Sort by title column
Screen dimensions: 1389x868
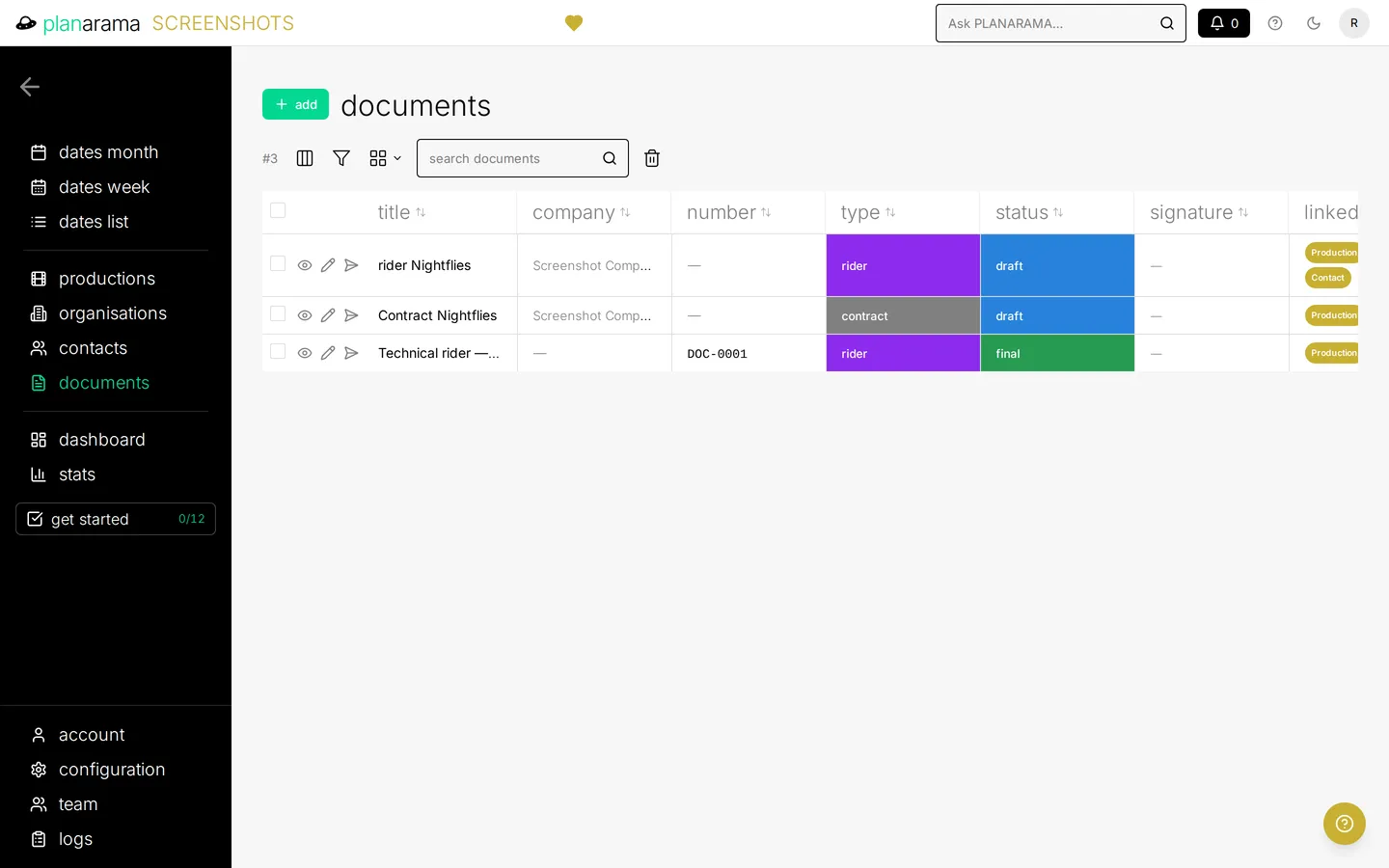(x=401, y=212)
